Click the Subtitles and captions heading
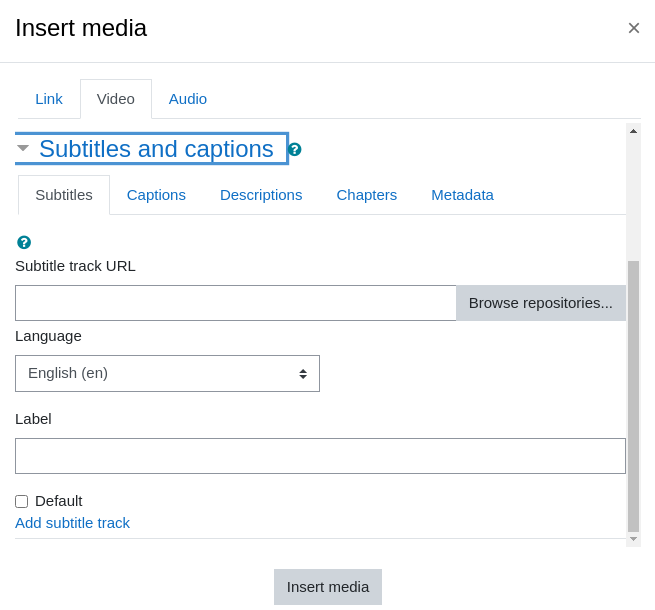Viewport: 655px width, 610px height. pyautogui.click(x=156, y=149)
